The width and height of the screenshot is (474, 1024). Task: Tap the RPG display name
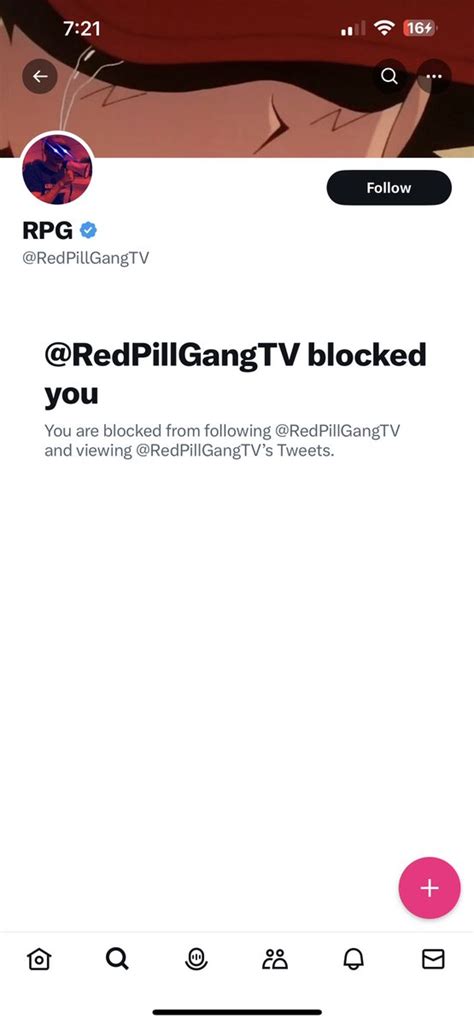[x=48, y=230]
